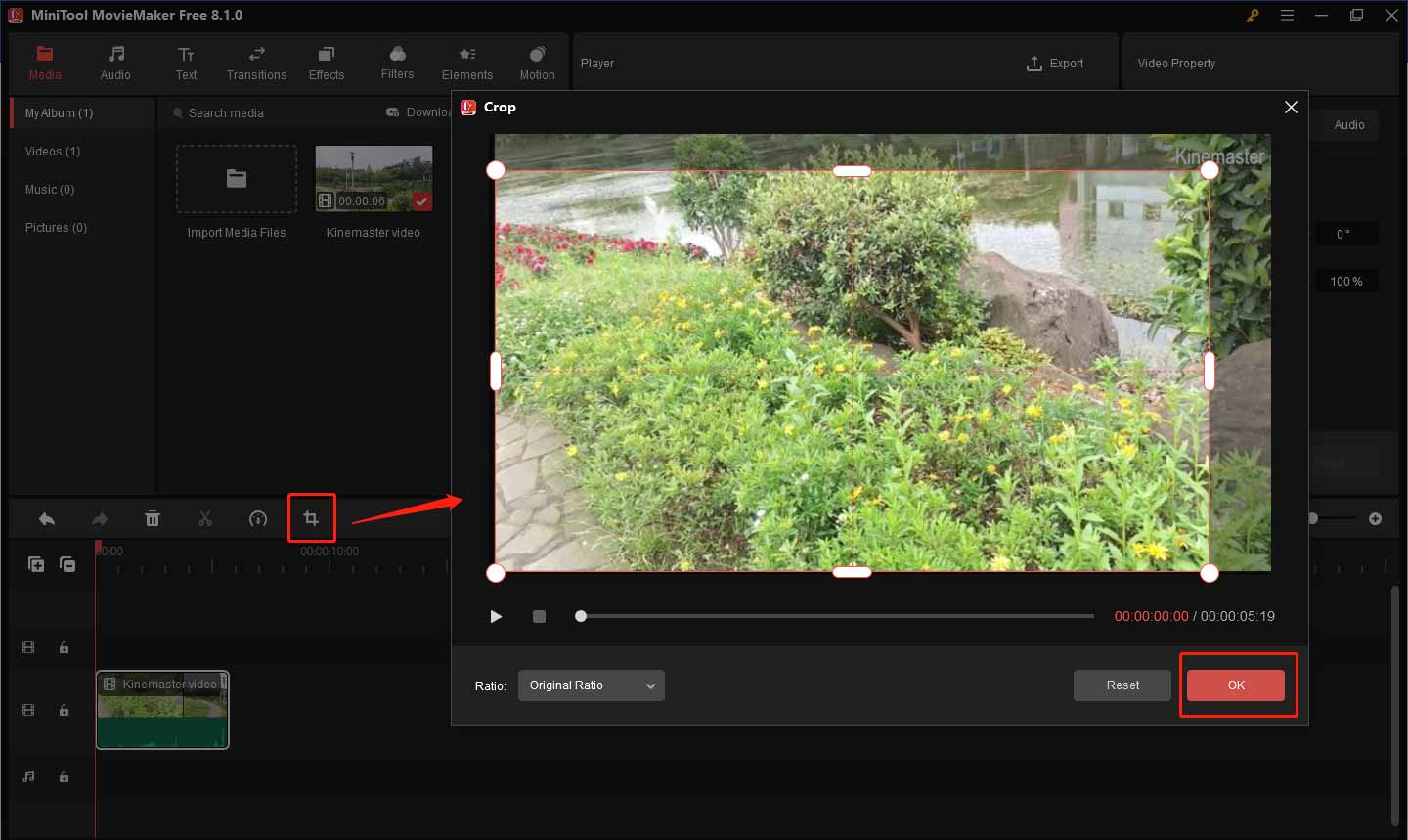Confirm crop with OK button
The height and width of the screenshot is (840, 1408).
pyautogui.click(x=1236, y=685)
